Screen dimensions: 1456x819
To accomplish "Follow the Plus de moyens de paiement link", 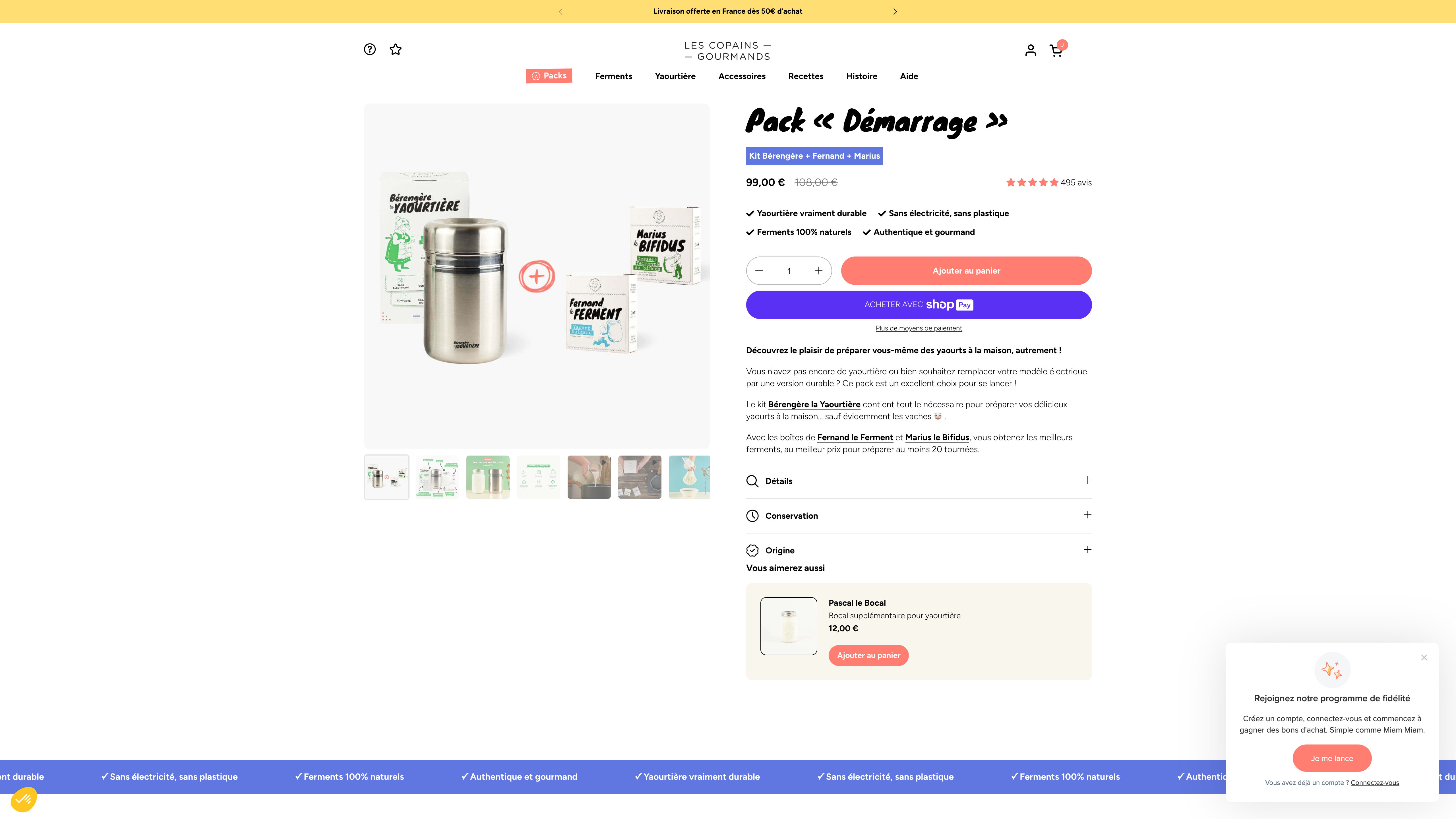I will [x=919, y=328].
